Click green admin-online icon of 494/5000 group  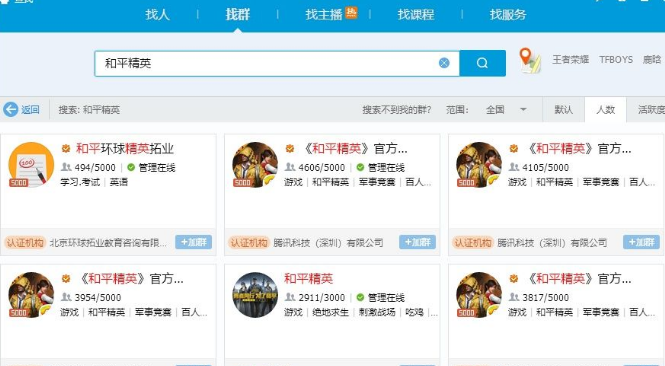coord(131,168)
